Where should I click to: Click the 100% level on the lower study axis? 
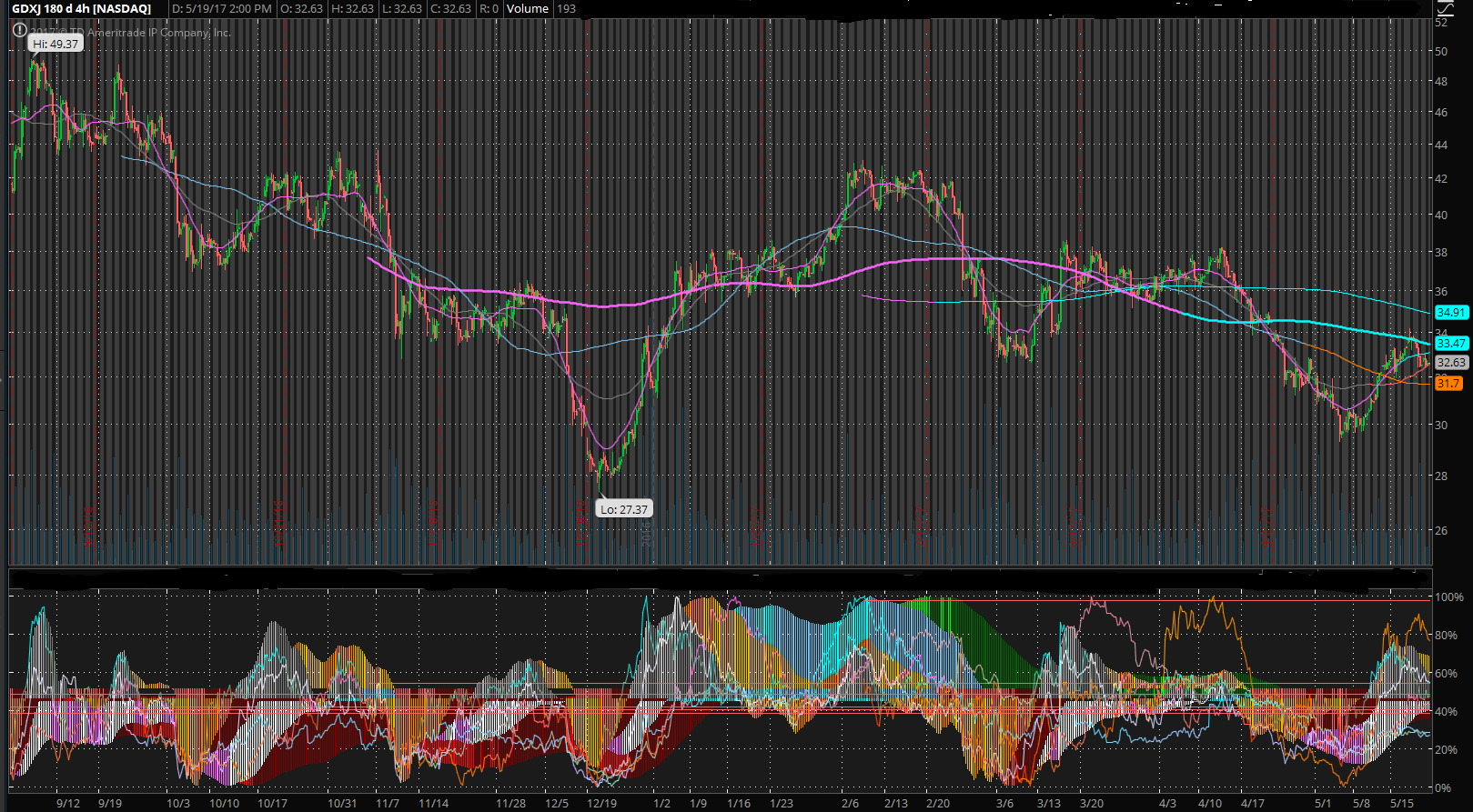1449,597
